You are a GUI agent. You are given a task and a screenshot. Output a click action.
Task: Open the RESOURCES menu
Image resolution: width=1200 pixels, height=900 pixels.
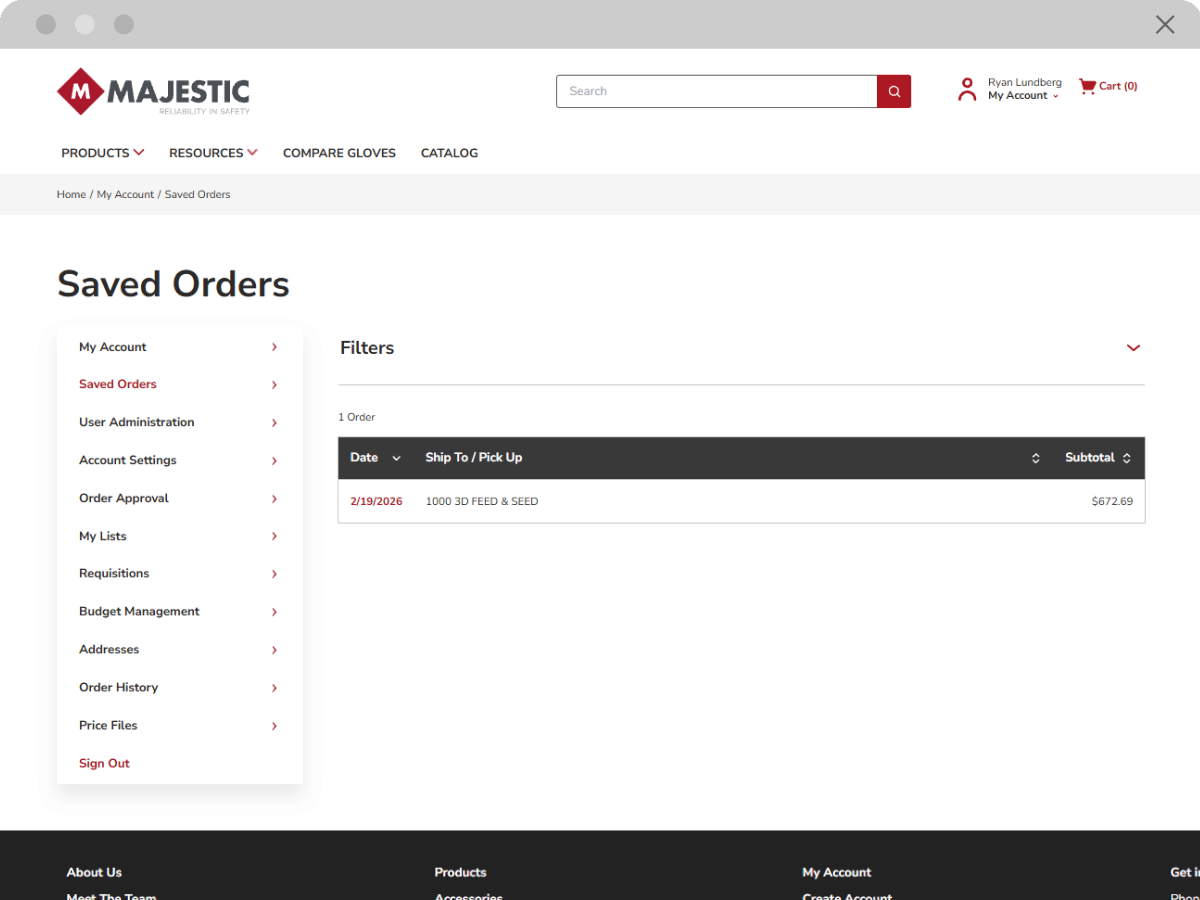pos(212,152)
